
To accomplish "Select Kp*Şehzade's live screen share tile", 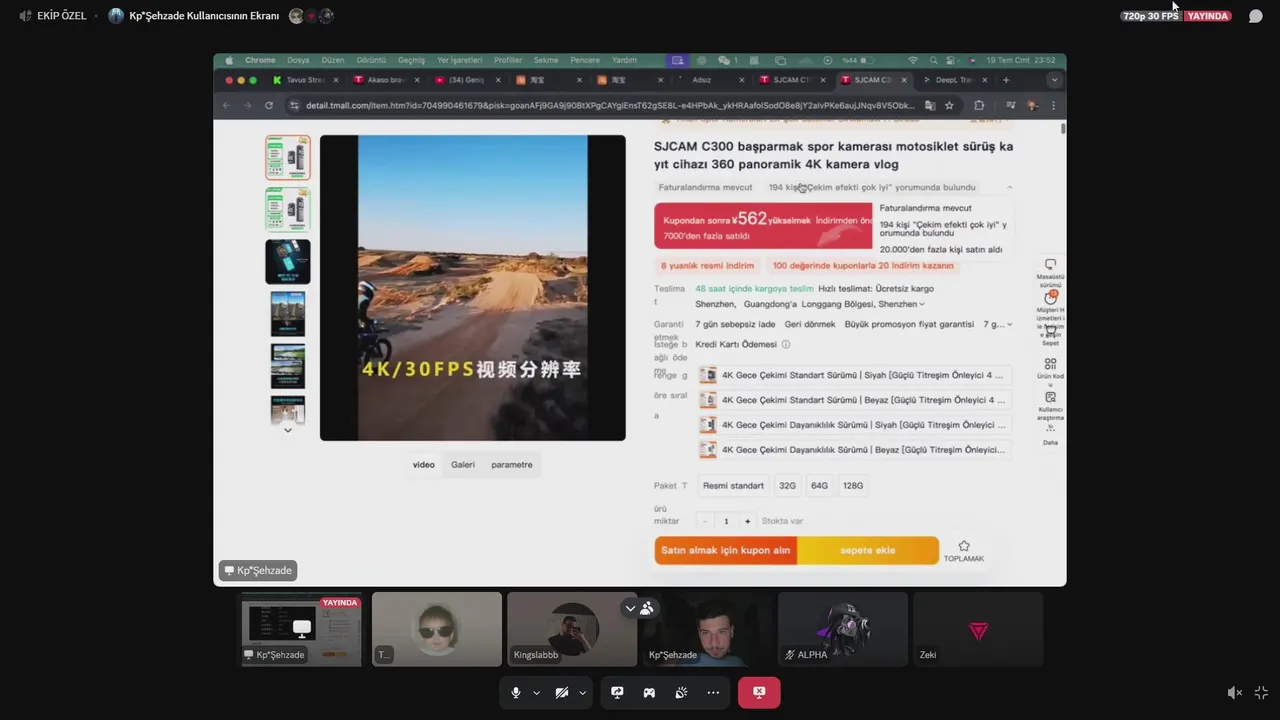I will click(301, 629).
